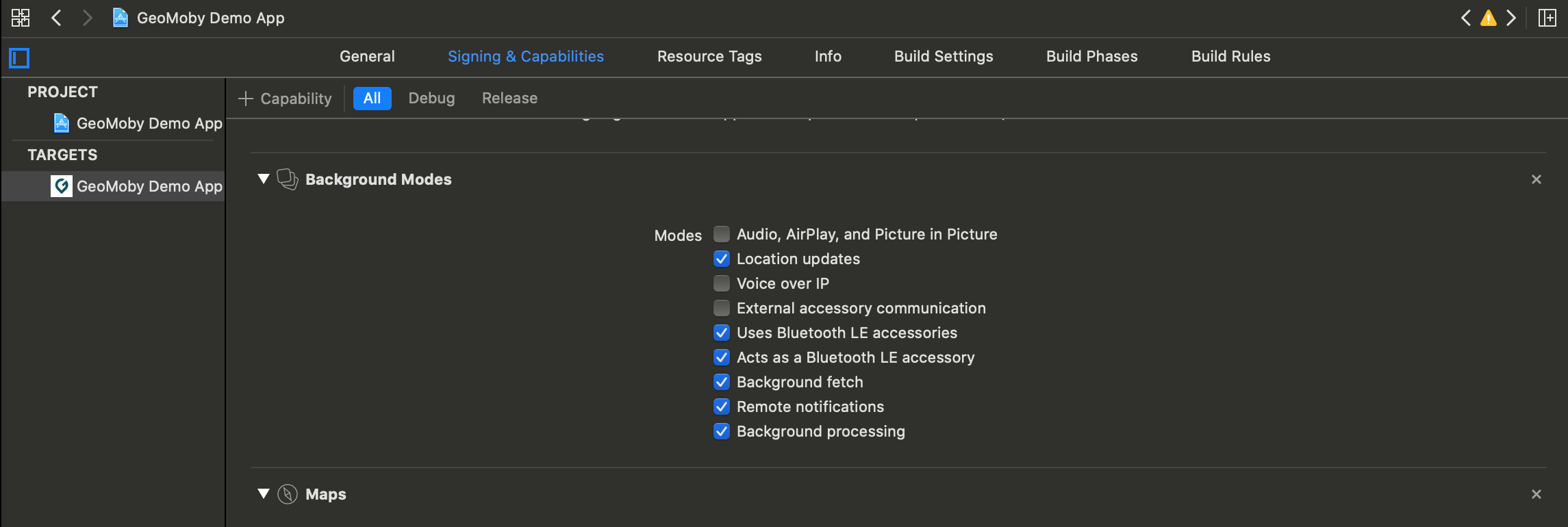Add a new Capability
The image size is (1568, 527).
coord(285,99)
